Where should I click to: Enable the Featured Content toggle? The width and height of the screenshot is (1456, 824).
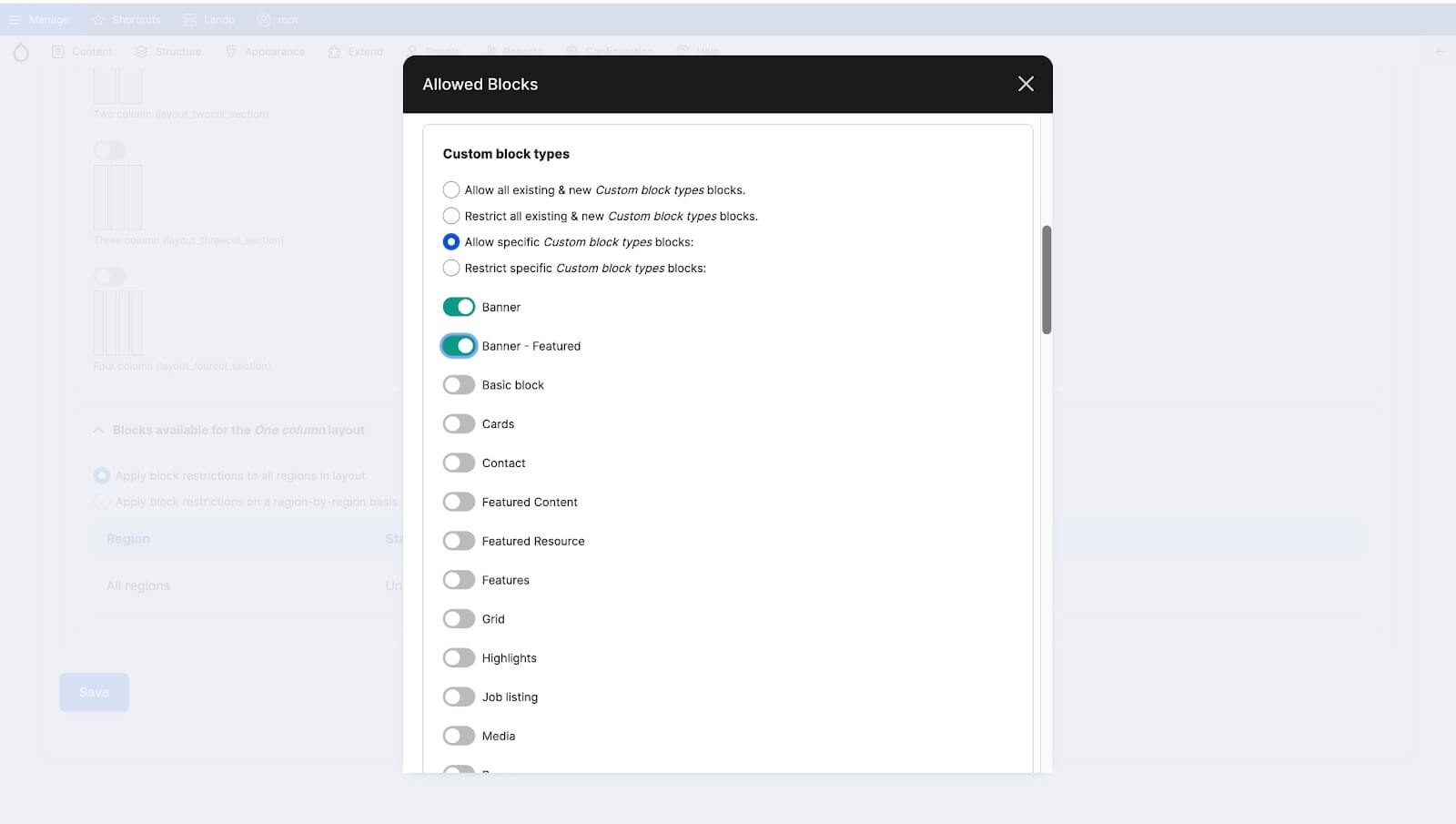pyautogui.click(x=459, y=503)
